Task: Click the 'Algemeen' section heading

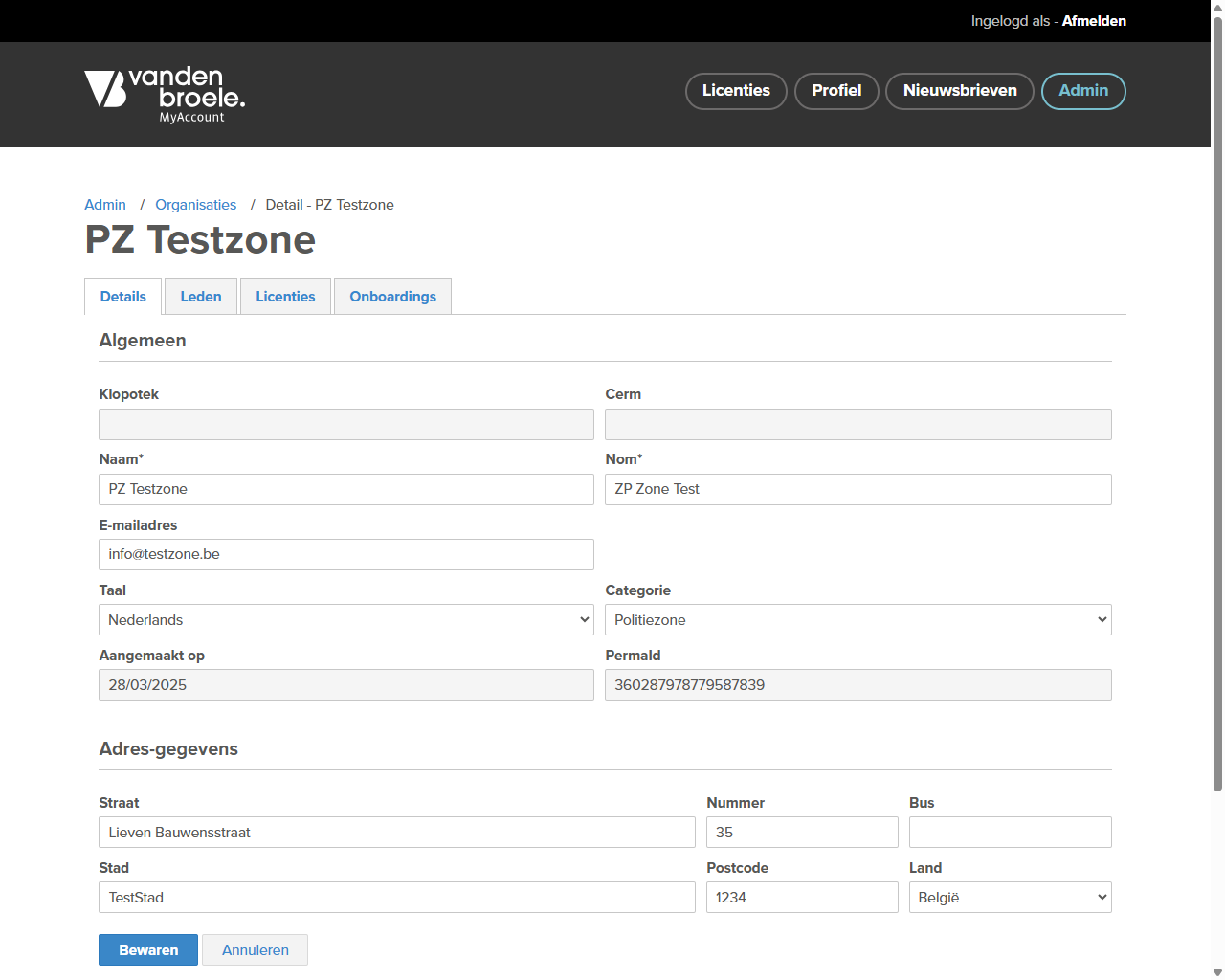Action: coord(143,340)
